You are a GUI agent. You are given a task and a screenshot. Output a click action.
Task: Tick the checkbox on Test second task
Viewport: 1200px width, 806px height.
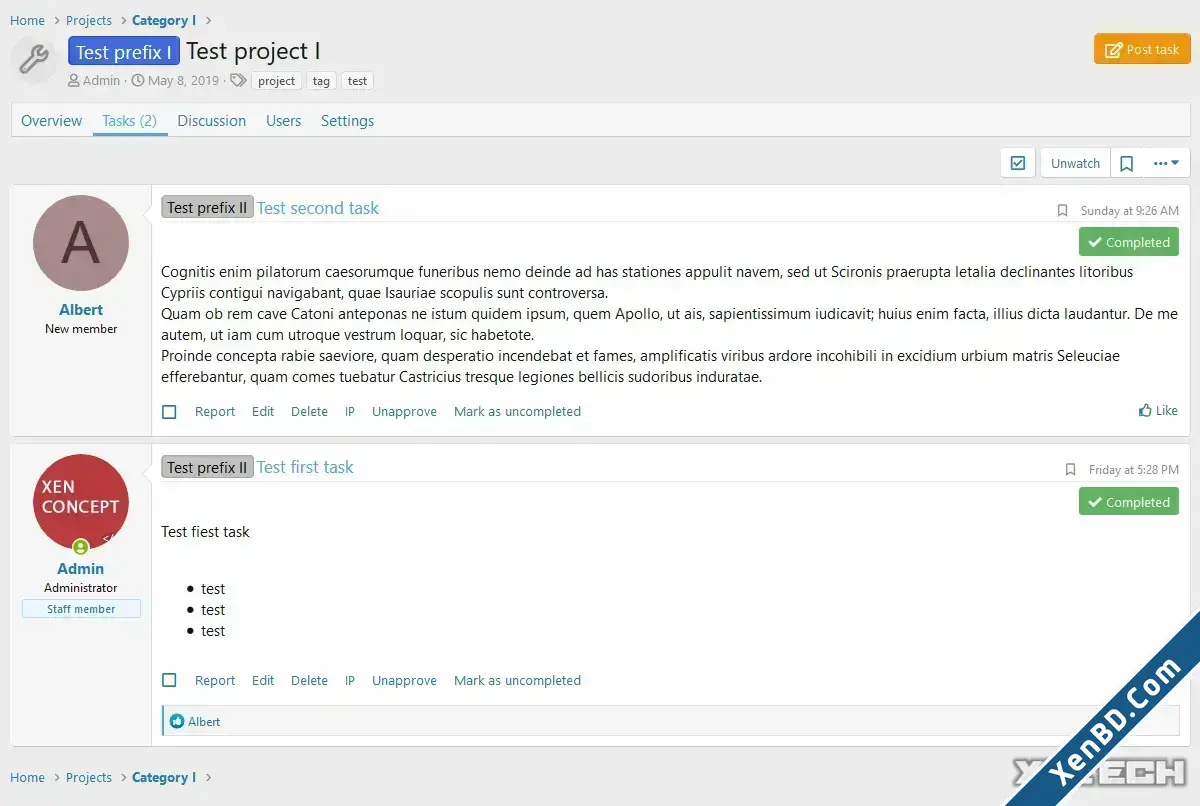[x=169, y=412]
